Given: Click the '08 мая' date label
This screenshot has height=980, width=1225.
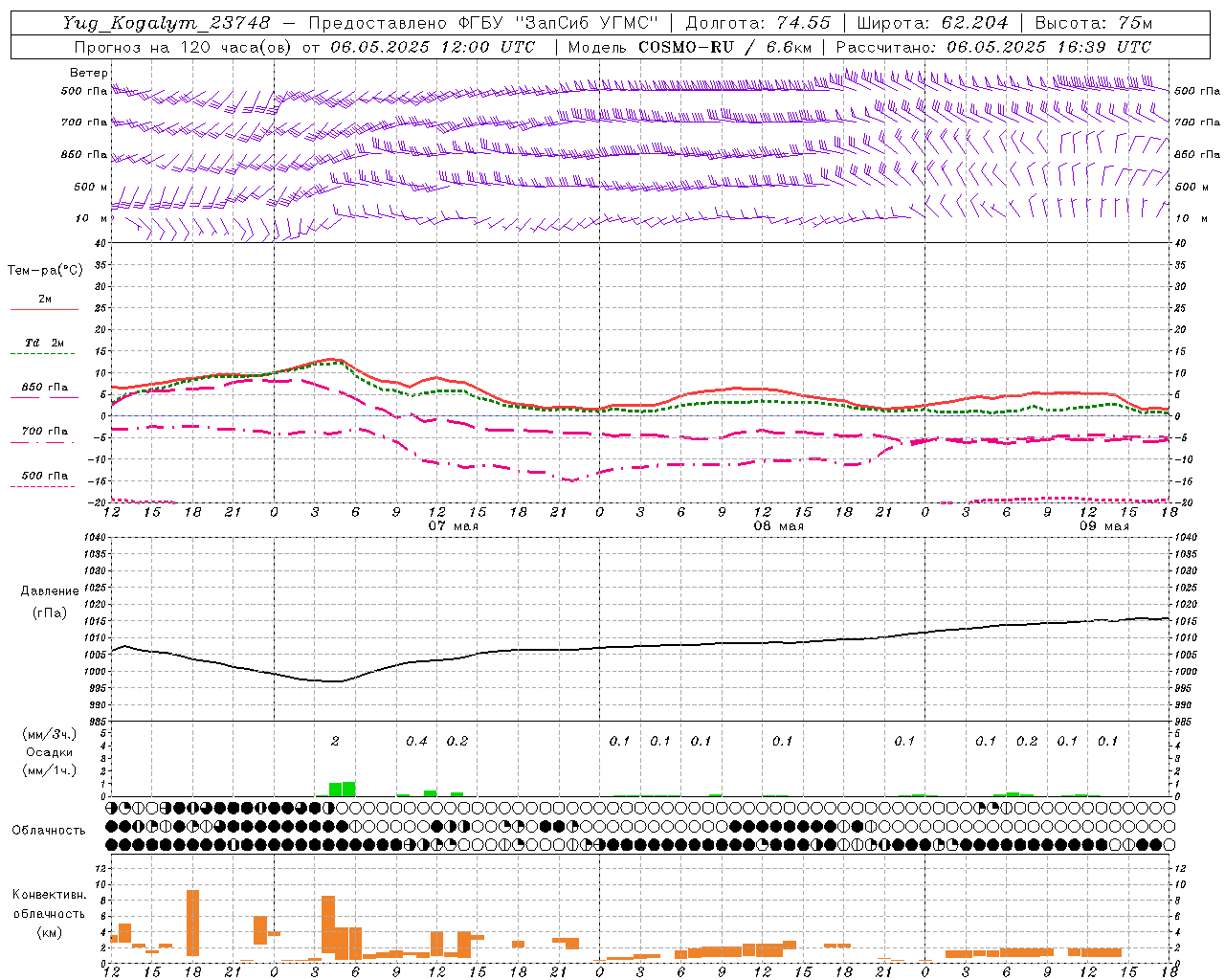Looking at the screenshot, I should coord(779,526).
